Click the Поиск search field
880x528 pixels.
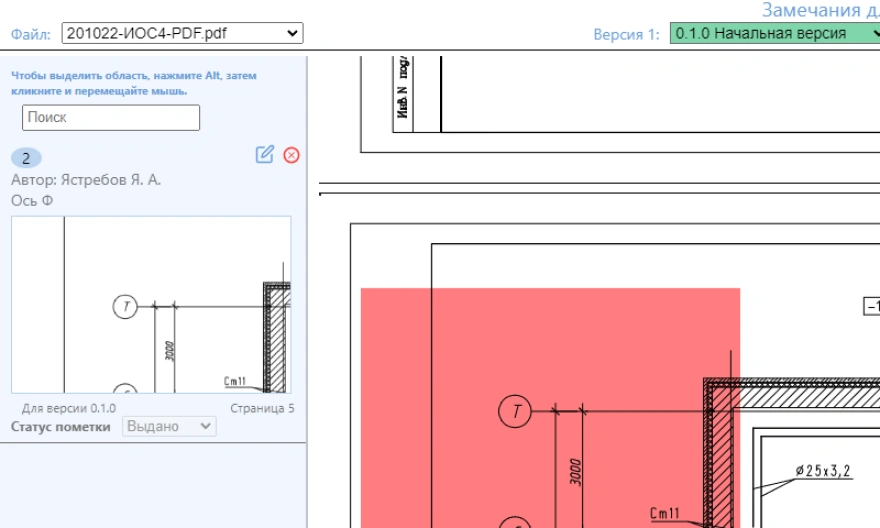pyautogui.click(x=111, y=117)
